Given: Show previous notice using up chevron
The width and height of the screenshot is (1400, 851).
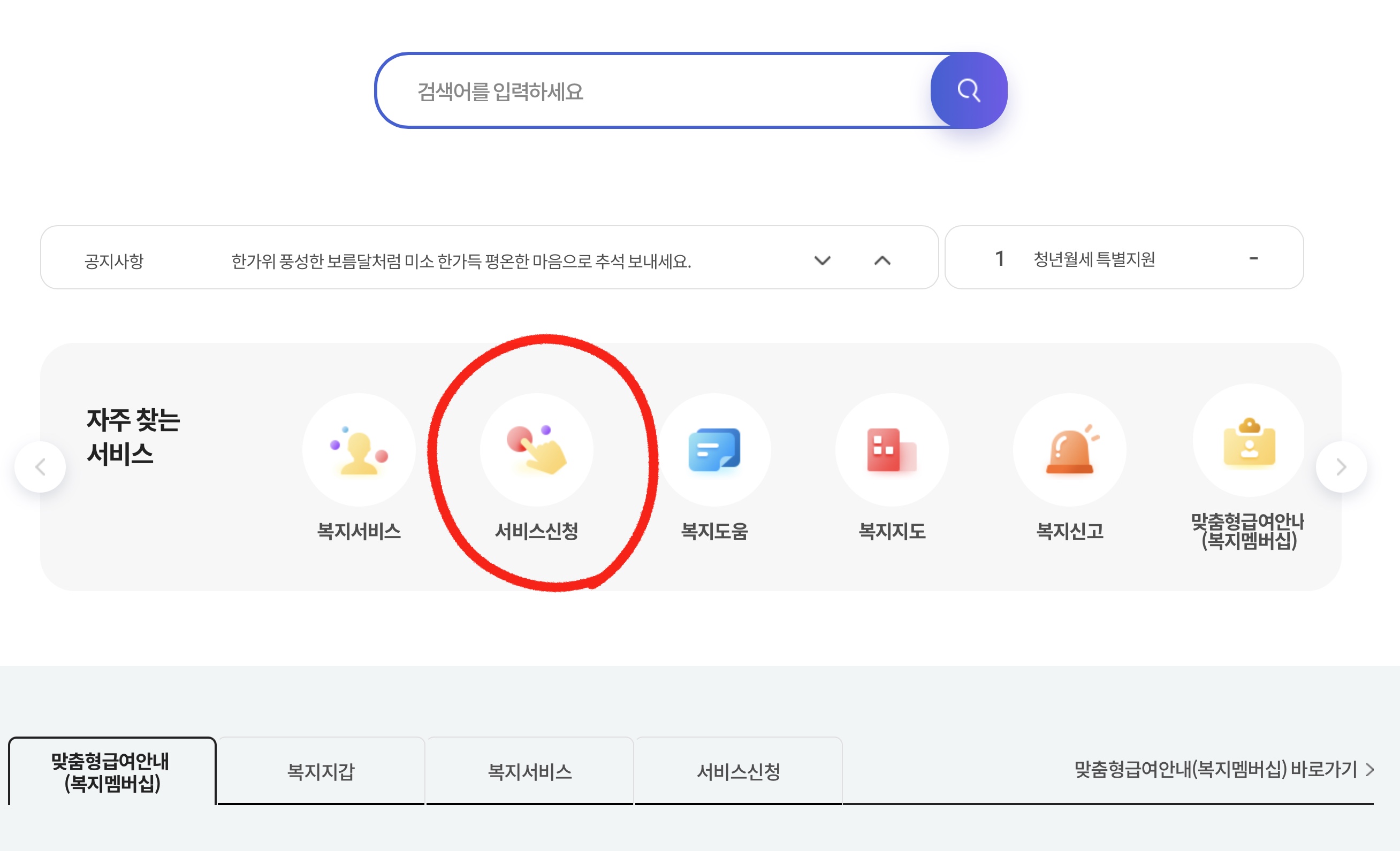Looking at the screenshot, I should (882, 261).
